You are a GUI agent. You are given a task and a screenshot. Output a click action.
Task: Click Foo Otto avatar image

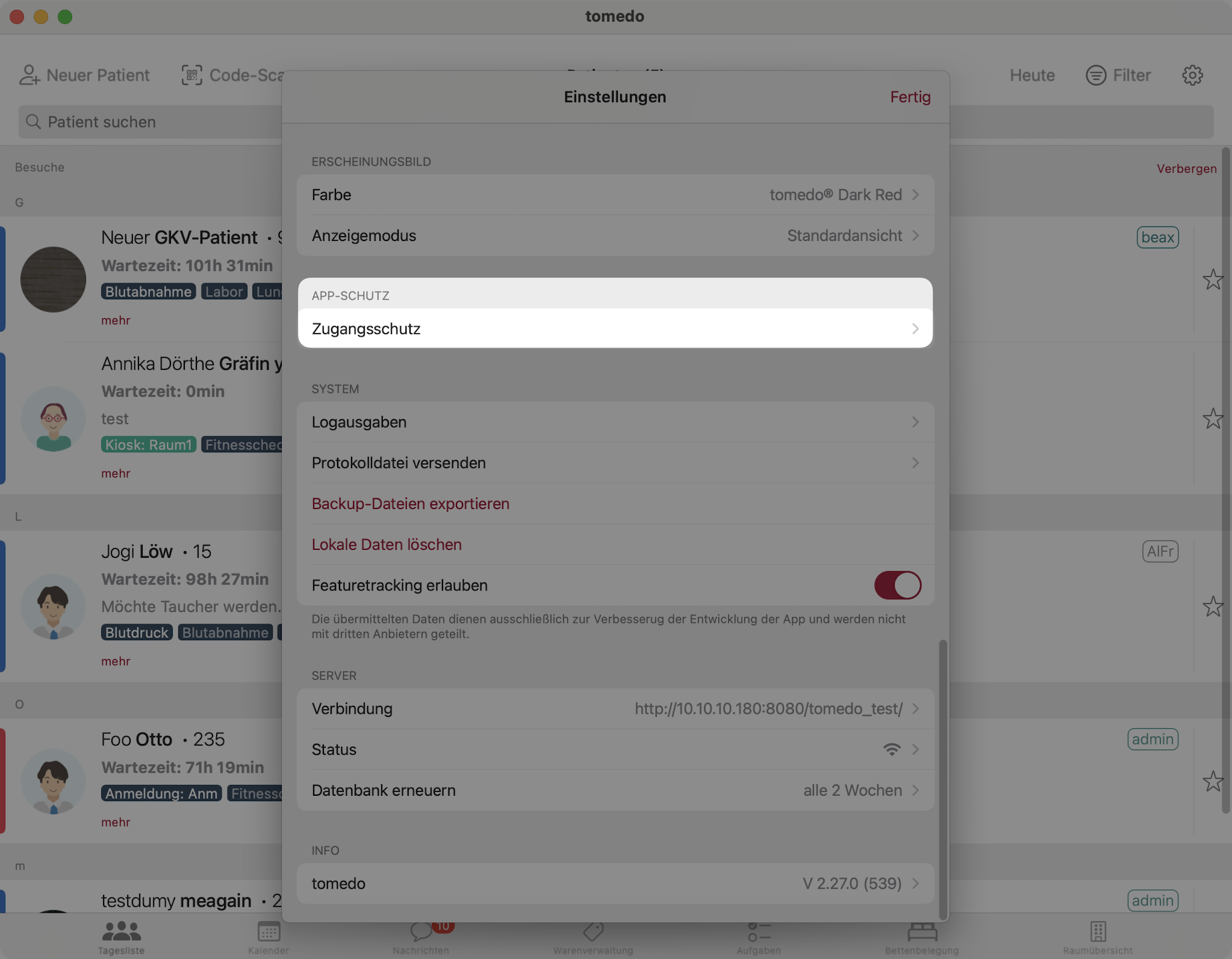tap(53, 781)
